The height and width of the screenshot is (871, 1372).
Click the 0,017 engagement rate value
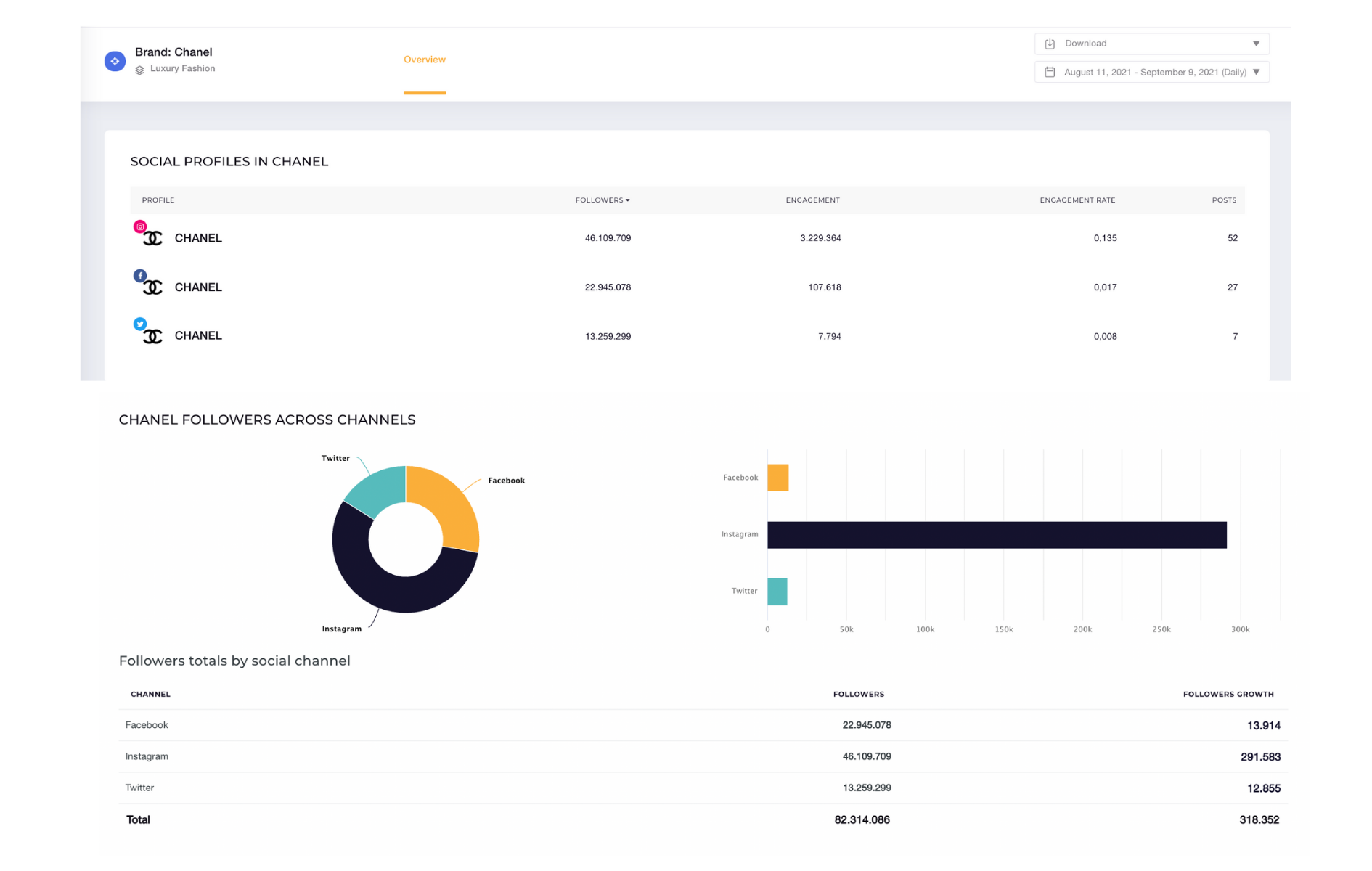(1105, 287)
